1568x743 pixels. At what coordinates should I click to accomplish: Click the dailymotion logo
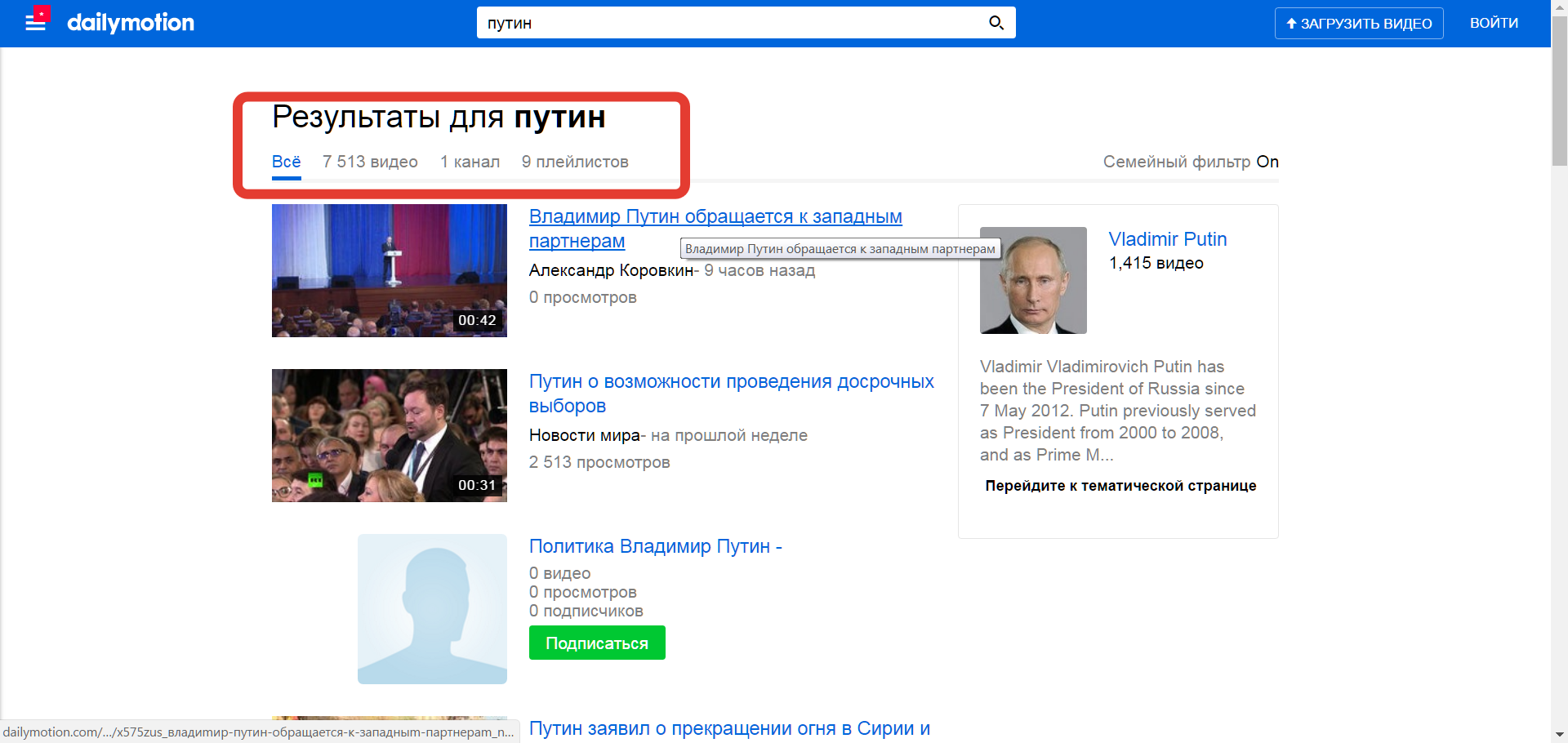pos(131,23)
